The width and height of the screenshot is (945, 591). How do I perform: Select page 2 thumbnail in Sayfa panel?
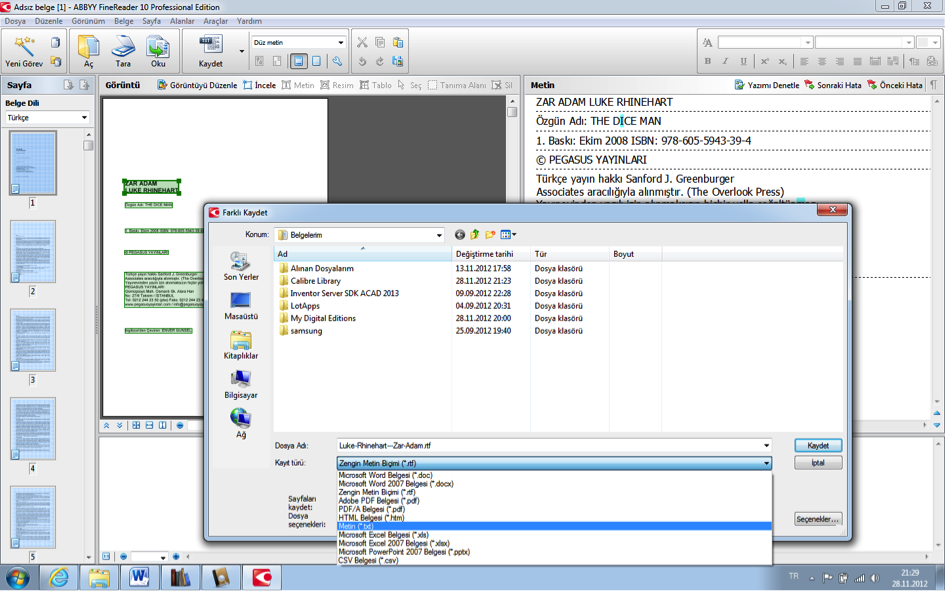pos(33,251)
